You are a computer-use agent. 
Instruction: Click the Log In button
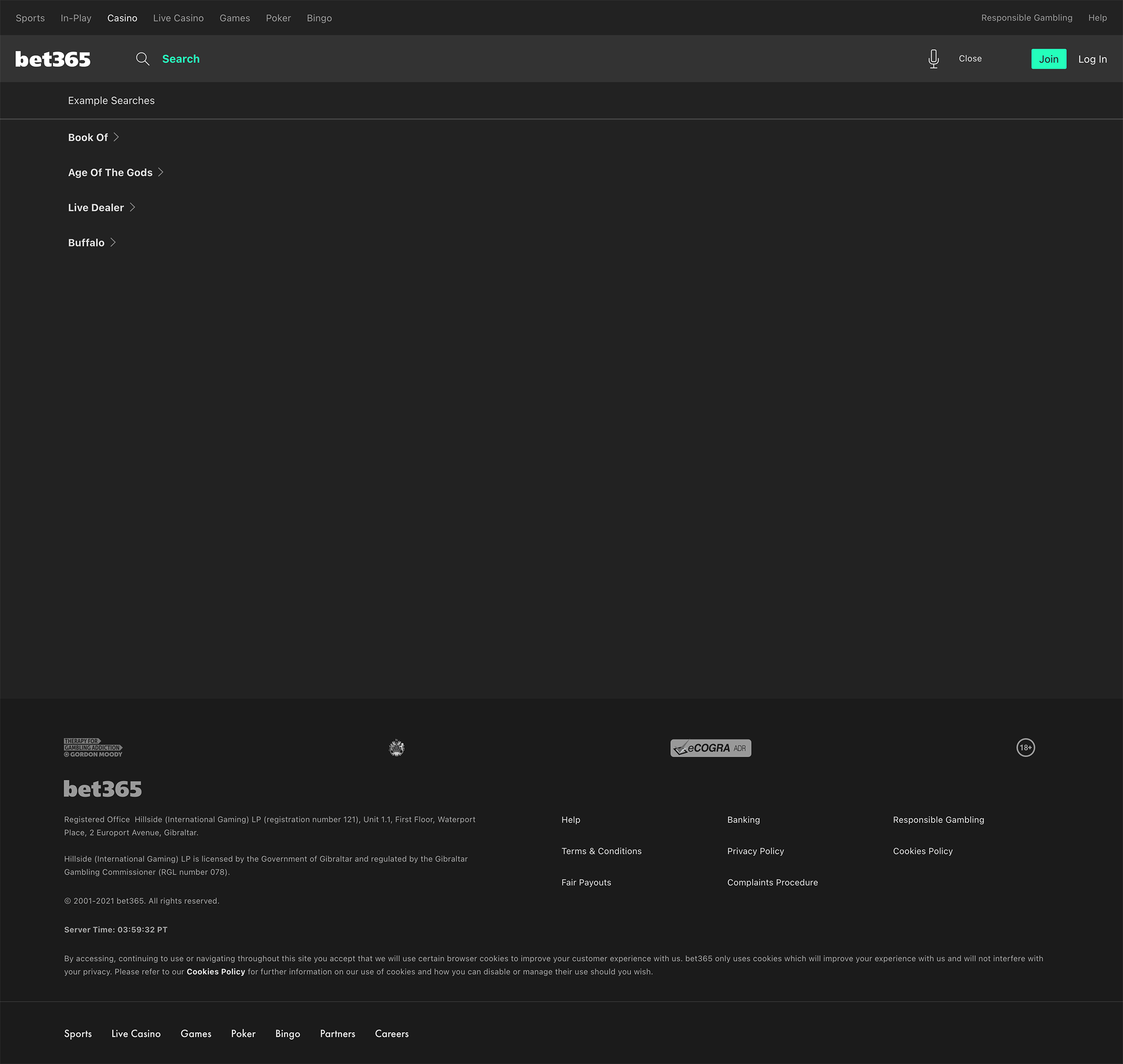point(1092,59)
